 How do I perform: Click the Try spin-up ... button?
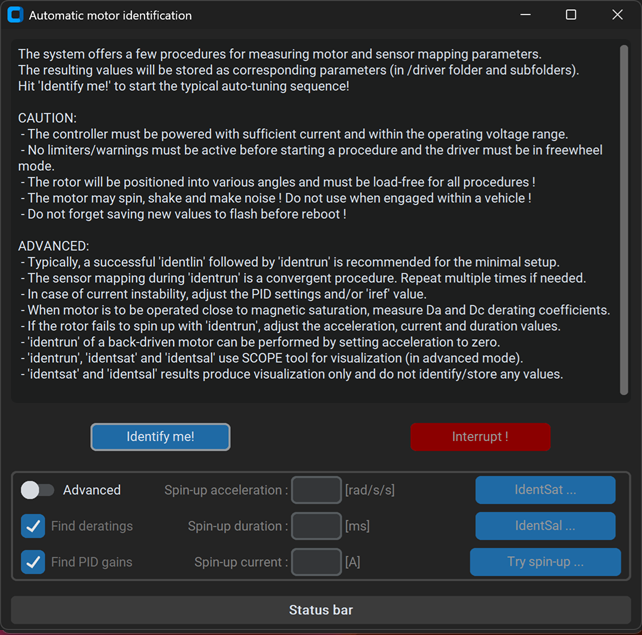pyautogui.click(x=545, y=562)
